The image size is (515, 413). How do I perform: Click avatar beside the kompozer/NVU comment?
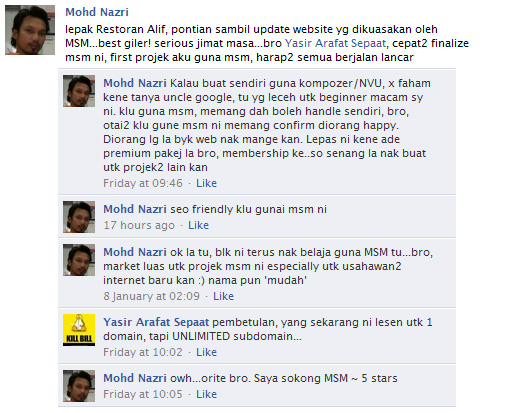[79, 91]
